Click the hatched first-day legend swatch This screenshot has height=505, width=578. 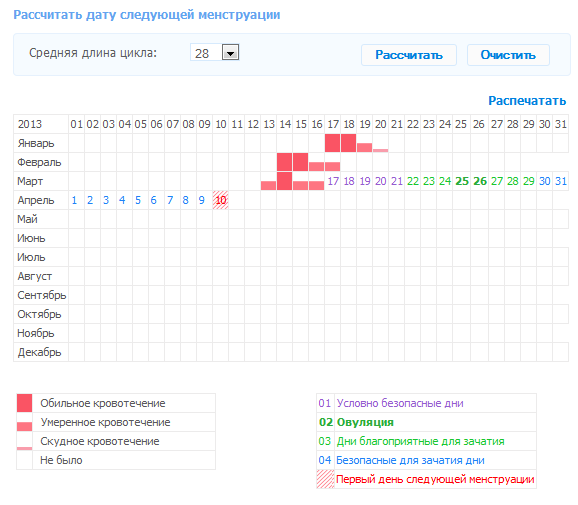325,479
